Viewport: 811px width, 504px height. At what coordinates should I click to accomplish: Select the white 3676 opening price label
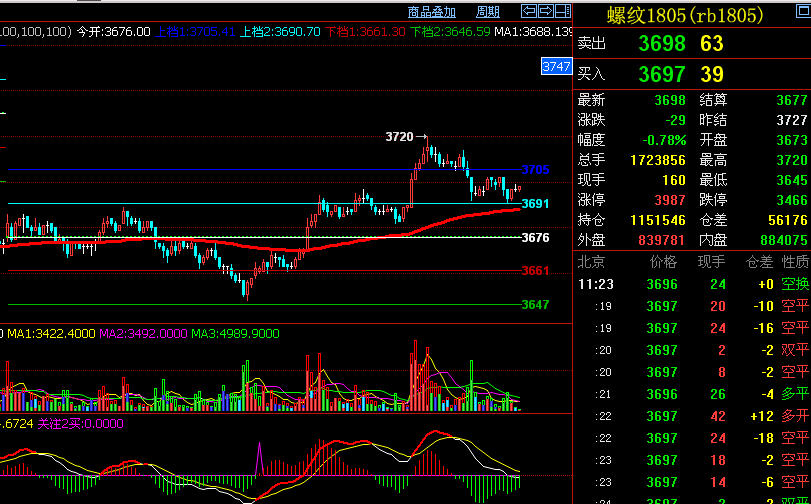(535, 238)
